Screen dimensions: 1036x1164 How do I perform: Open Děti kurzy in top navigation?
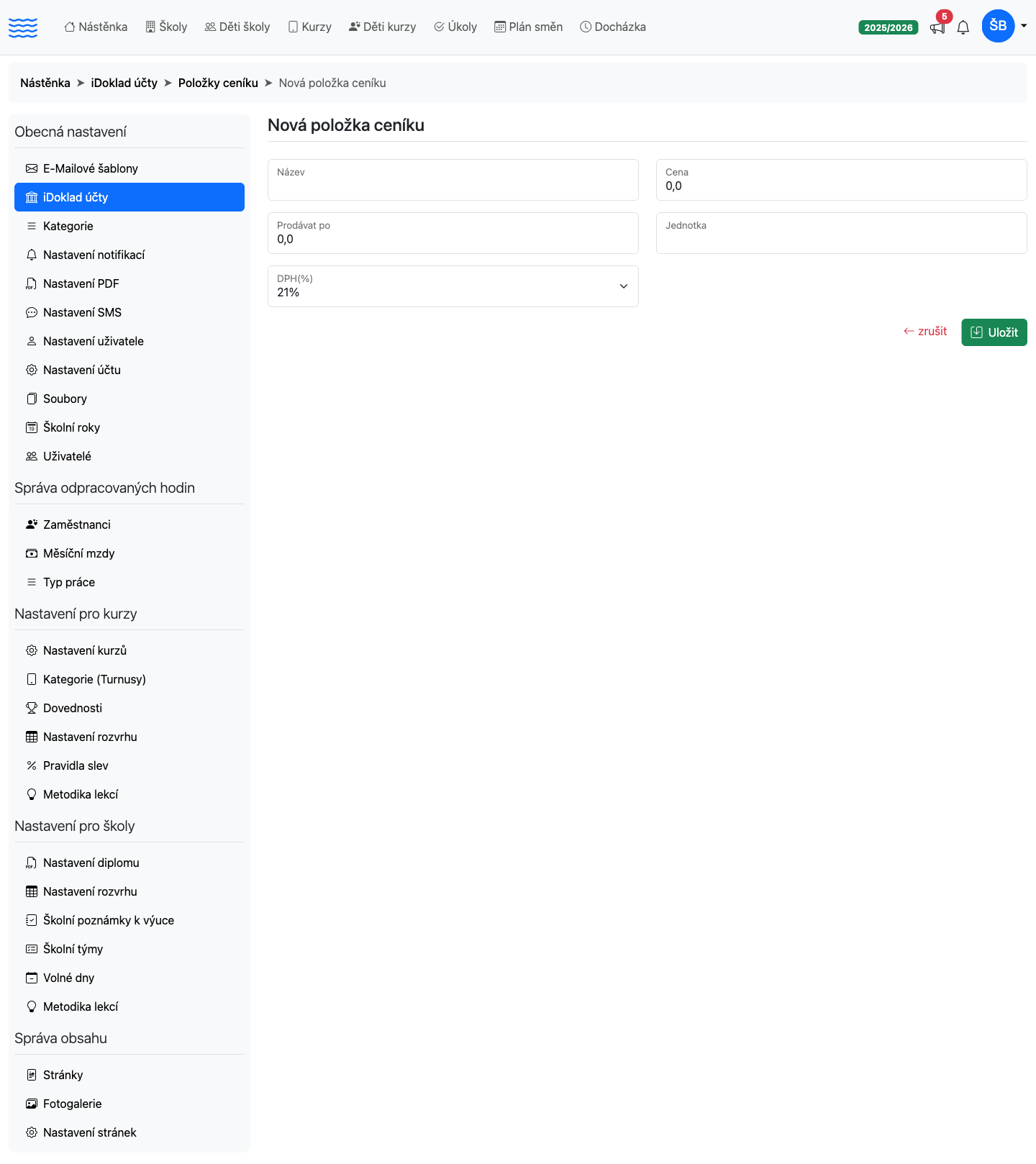382,27
